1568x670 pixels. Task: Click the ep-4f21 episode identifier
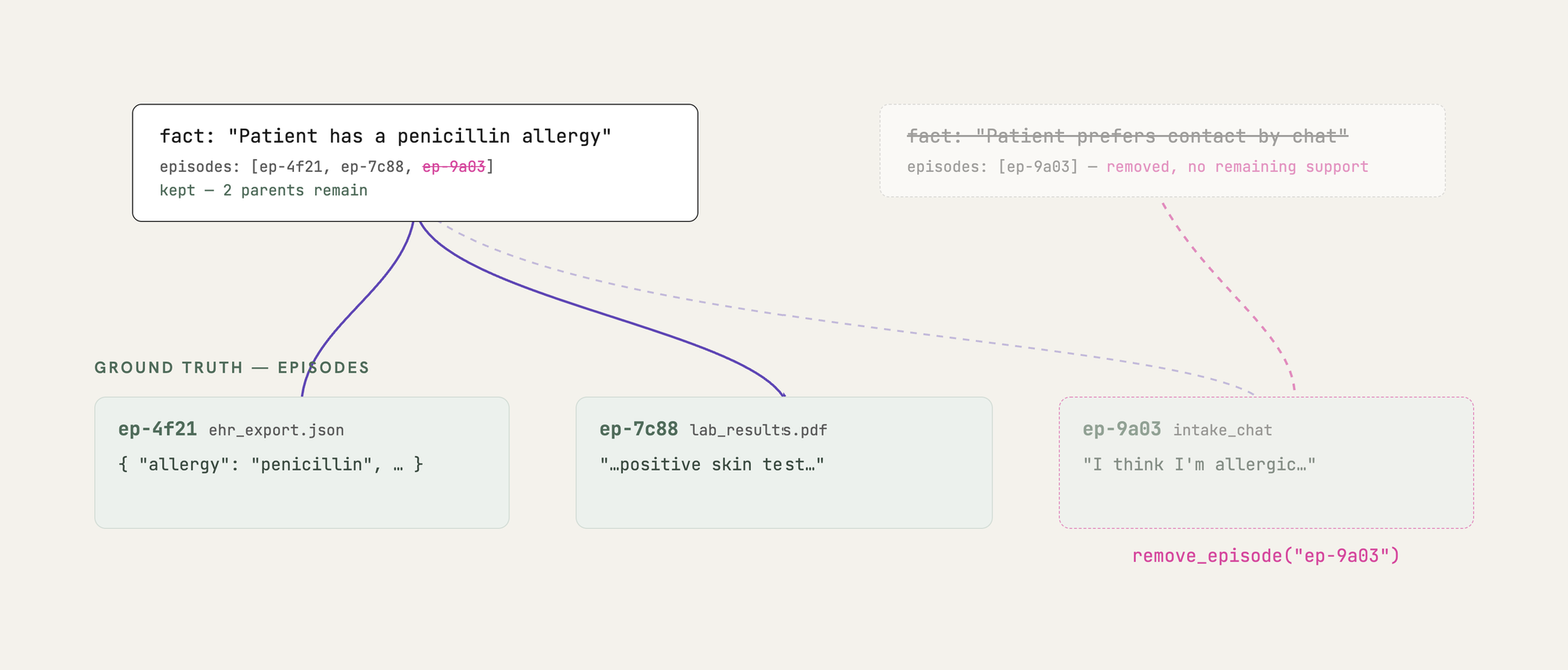(x=158, y=429)
